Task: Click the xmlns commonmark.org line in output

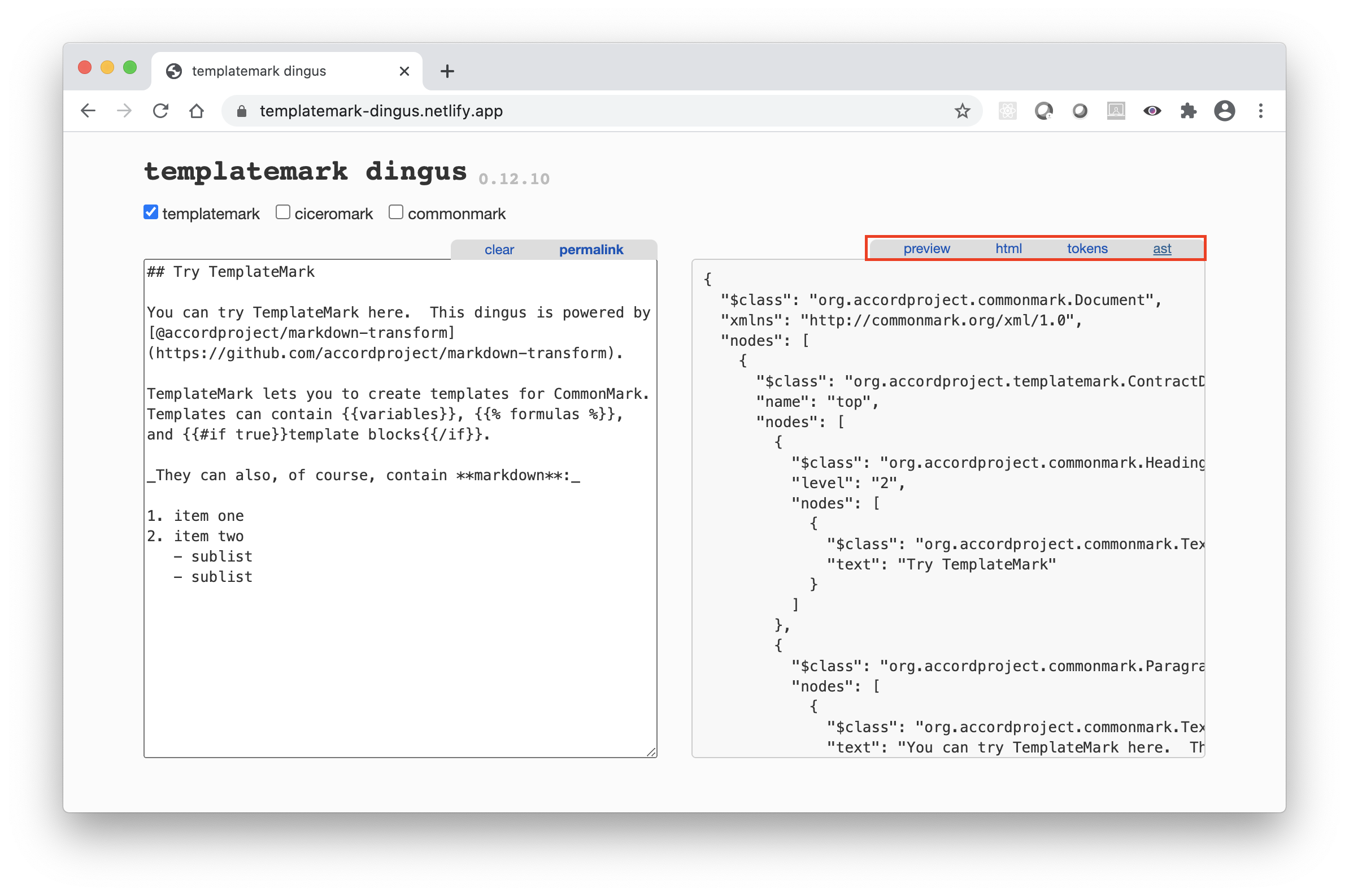Action: (x=902, y=320)
